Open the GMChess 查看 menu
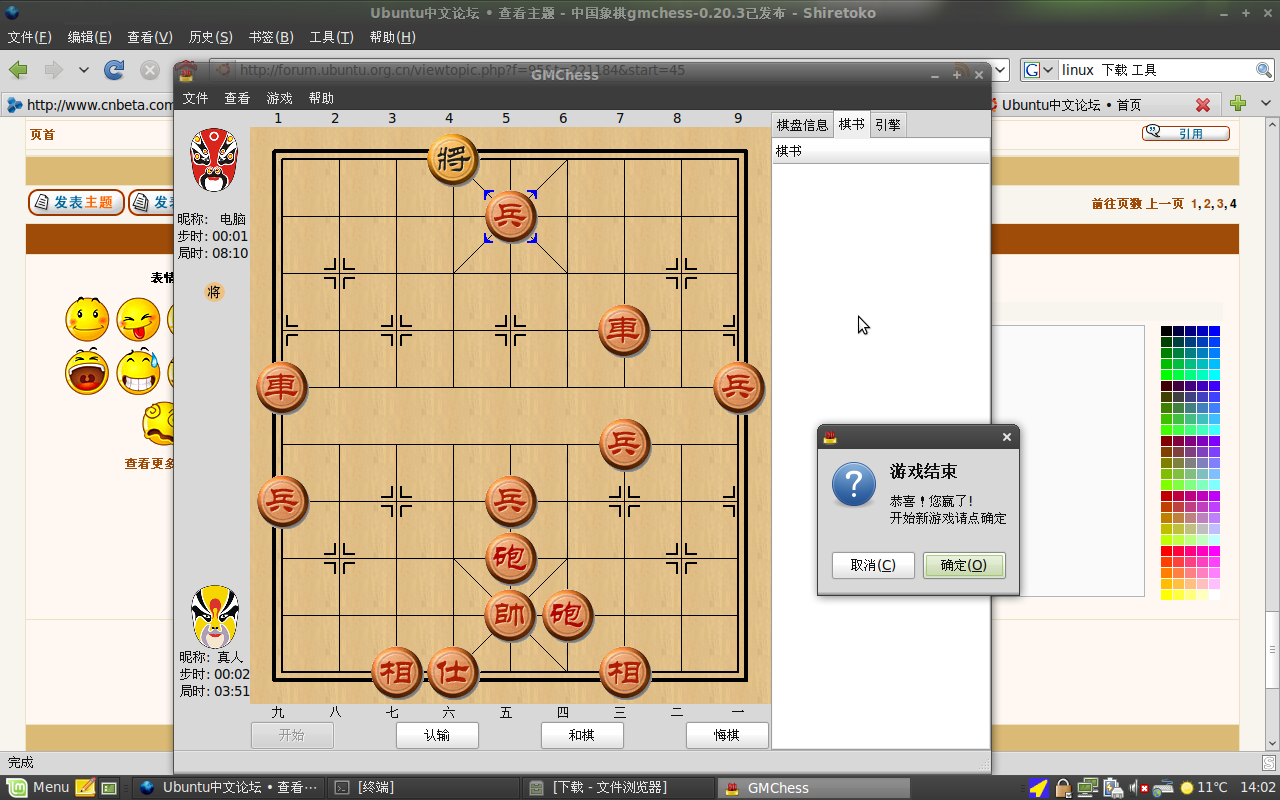This screenshot has height=800, width=1280. tap(237, 98)
